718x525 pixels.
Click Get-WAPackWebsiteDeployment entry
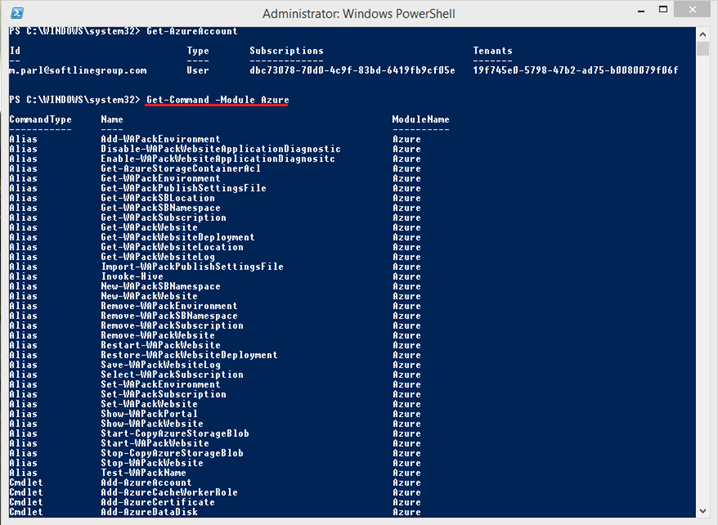(178, 238)
